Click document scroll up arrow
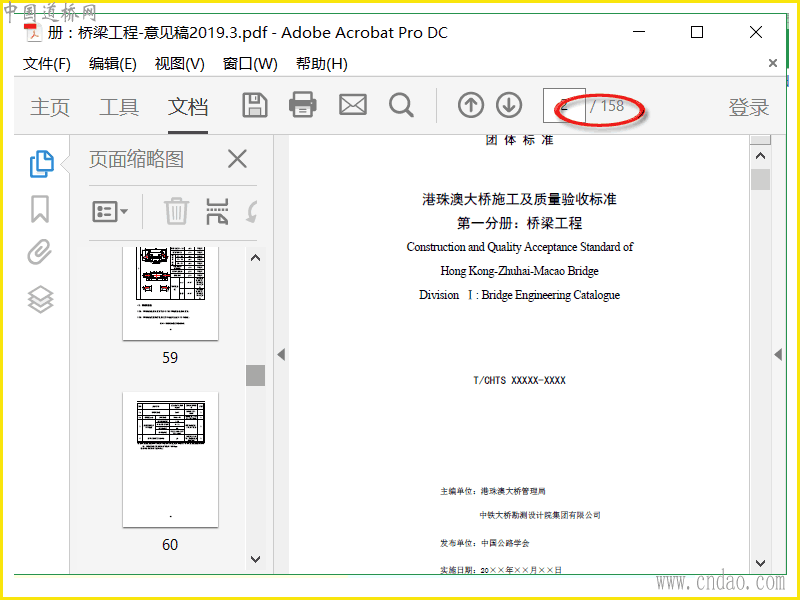This screenshot has height=600, width=800. 760,156
